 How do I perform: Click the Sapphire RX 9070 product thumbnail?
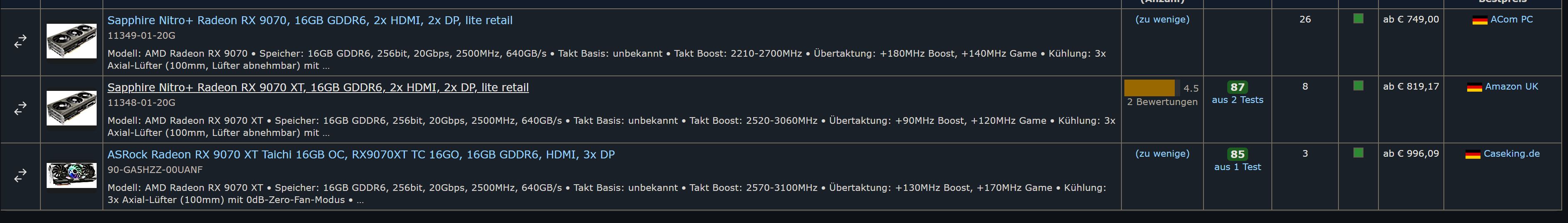(x=72, y=41)
